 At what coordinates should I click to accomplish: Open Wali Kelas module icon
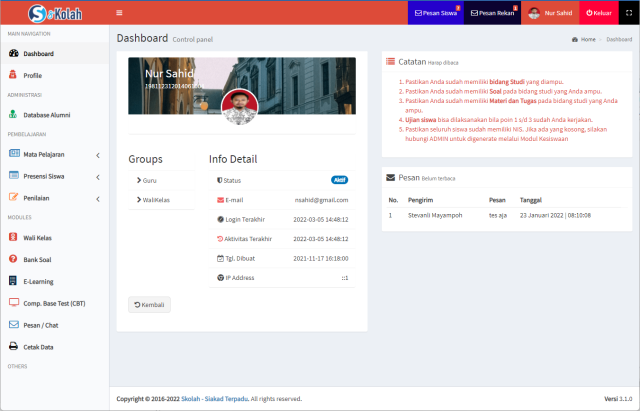pyautogui.click(x=14, y=237)
